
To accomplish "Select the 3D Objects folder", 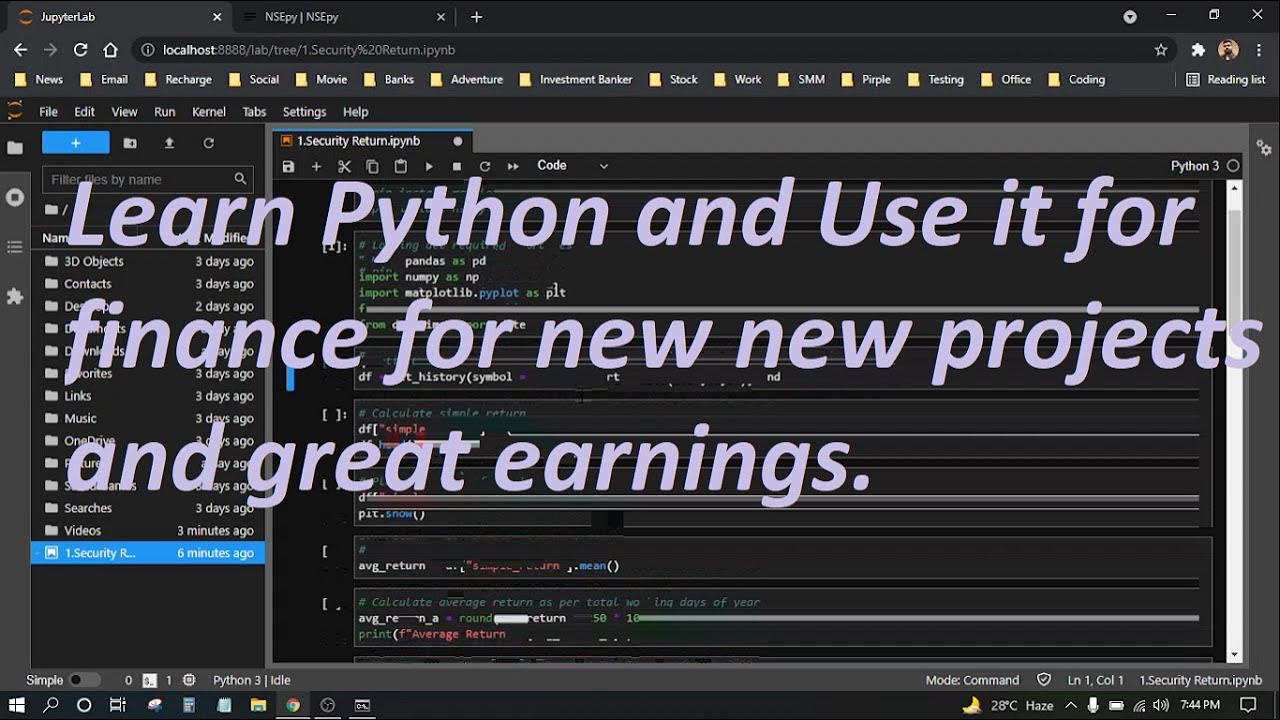I will point(148,261).
